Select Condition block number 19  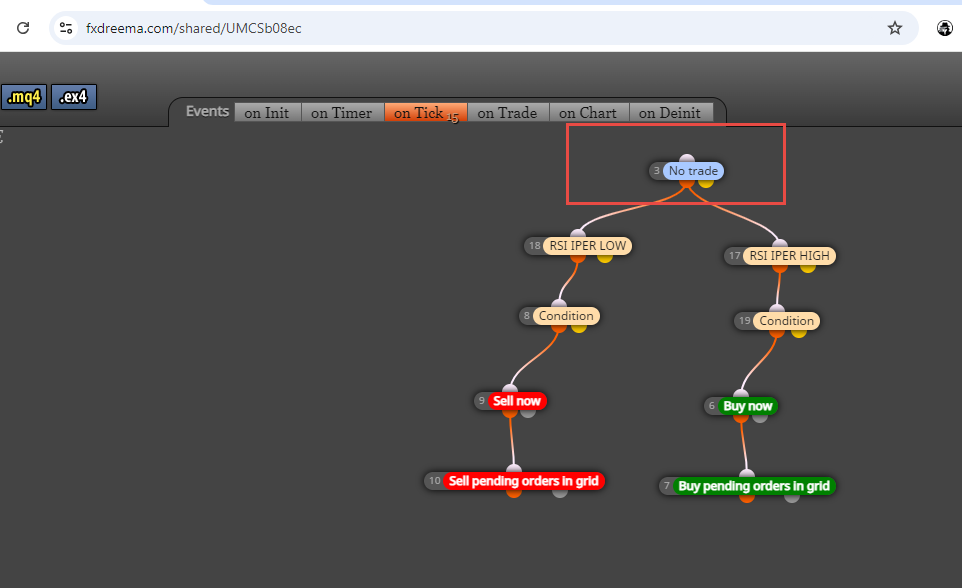click(787, 320)
